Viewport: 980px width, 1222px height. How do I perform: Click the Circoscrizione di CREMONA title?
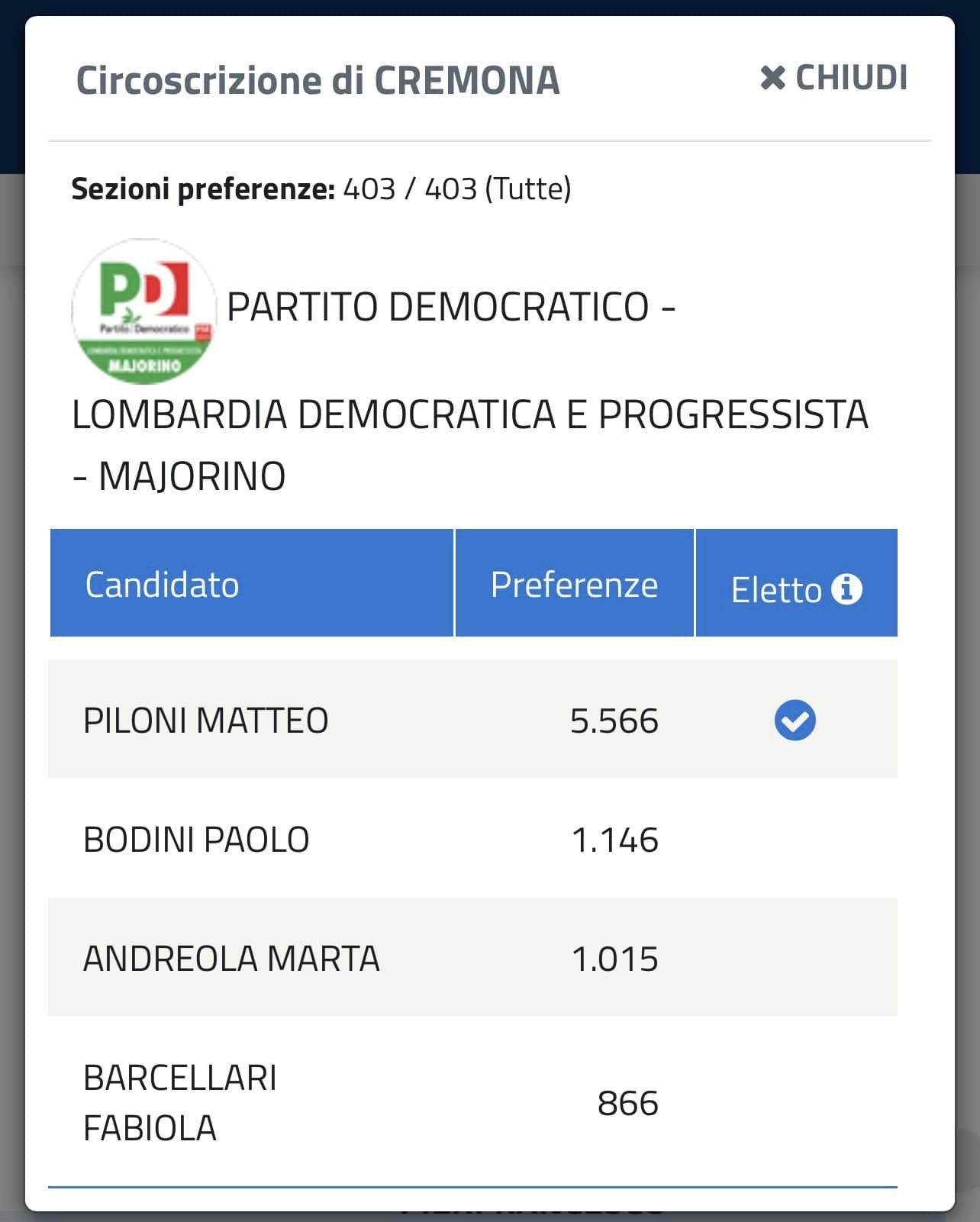[x=318, y=80]
